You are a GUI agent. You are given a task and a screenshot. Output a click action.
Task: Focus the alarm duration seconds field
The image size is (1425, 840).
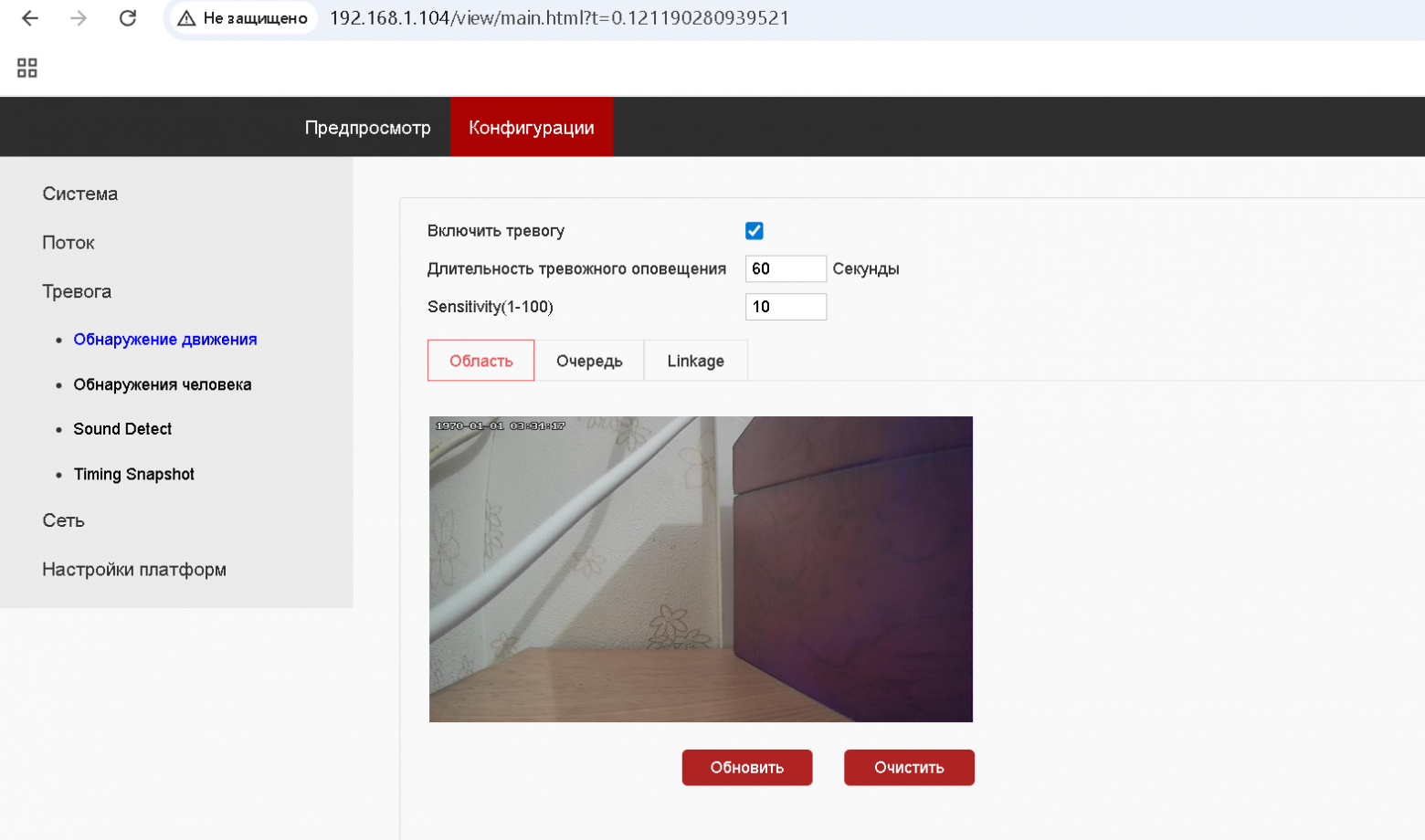tap(786, 268)
